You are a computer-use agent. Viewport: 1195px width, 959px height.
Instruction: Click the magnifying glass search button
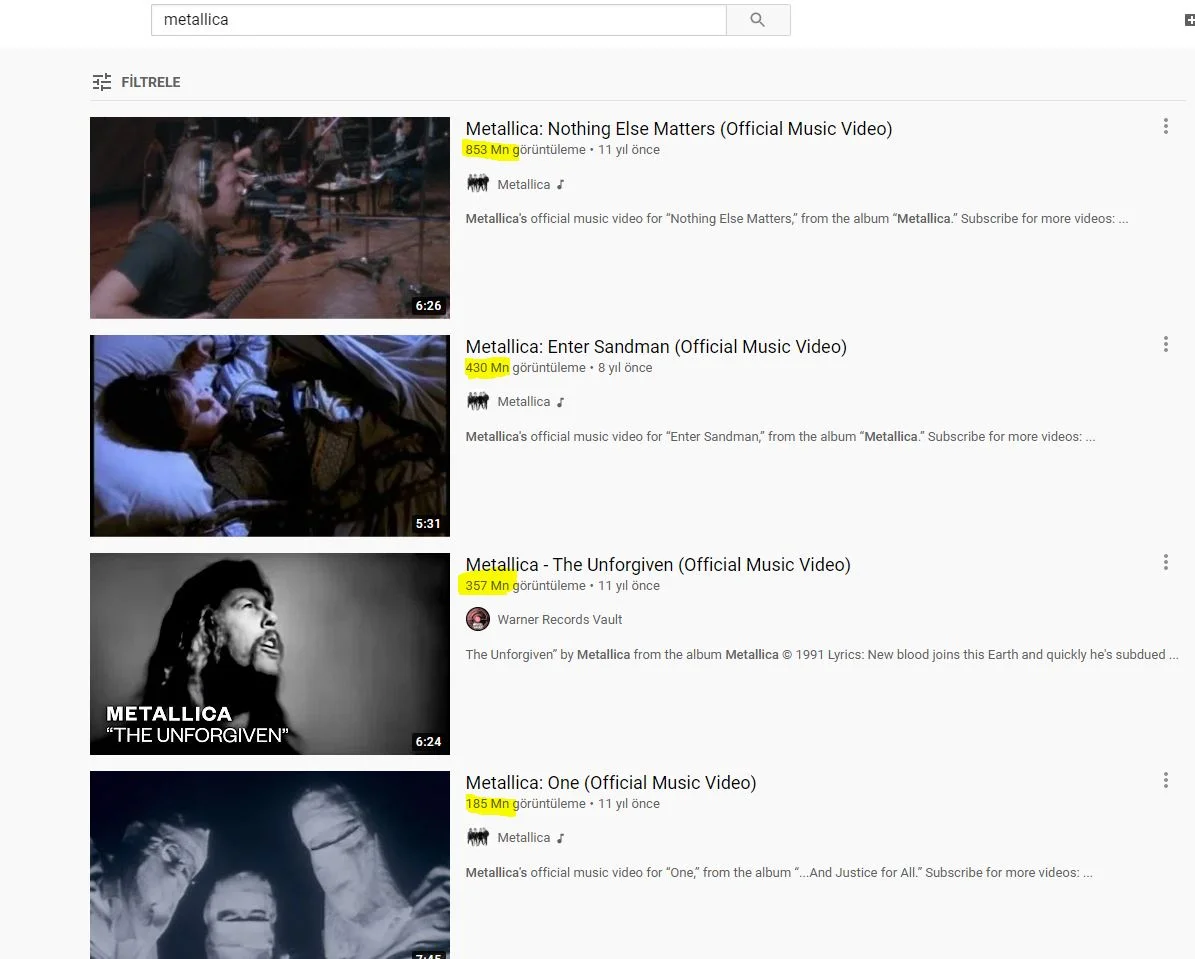coord(757,20)
